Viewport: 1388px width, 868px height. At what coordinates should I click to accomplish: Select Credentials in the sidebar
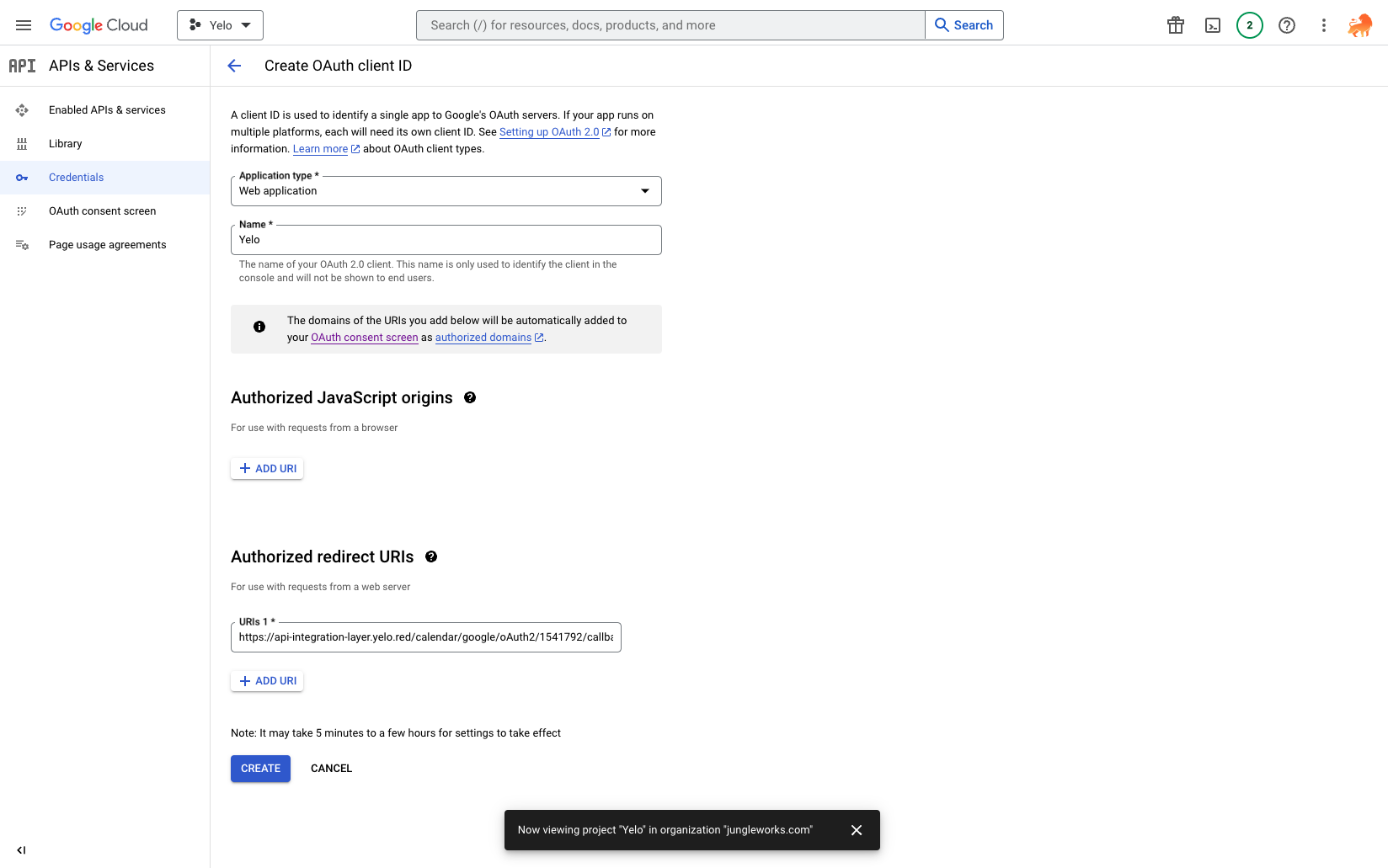104,178
